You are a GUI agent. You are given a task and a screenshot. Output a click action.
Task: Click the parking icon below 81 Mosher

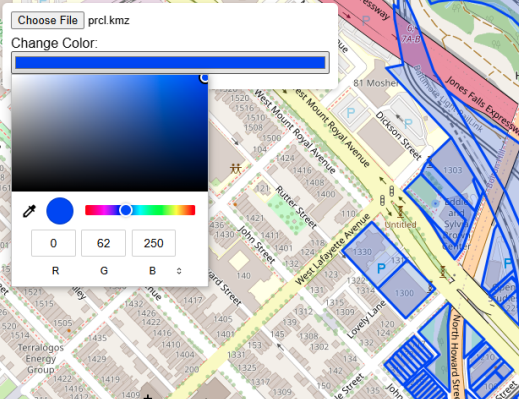click(350, 113)
